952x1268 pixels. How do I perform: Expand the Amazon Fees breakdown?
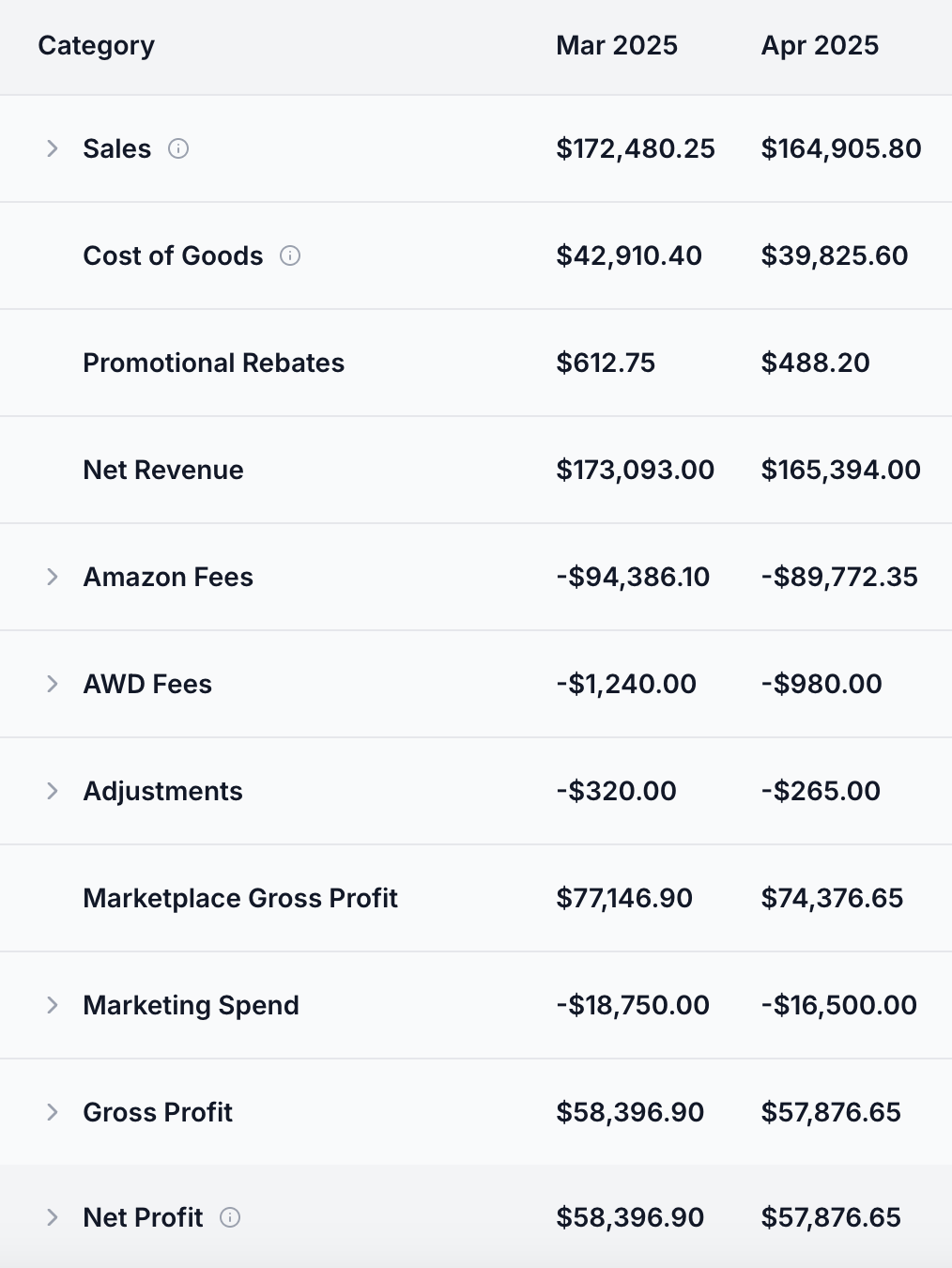point(52,577)
